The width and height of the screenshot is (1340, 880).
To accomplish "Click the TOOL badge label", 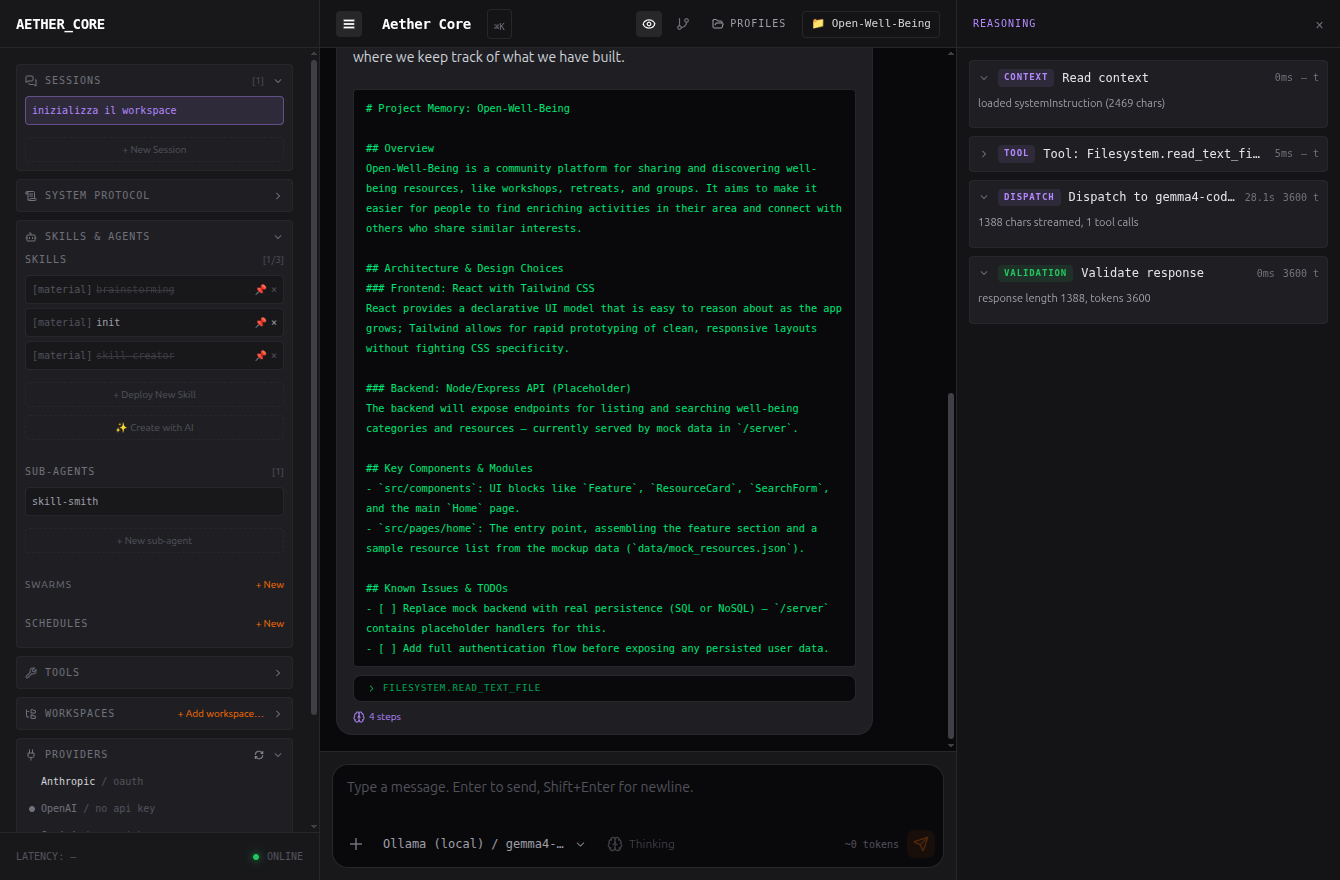I will pos(1016,153).
